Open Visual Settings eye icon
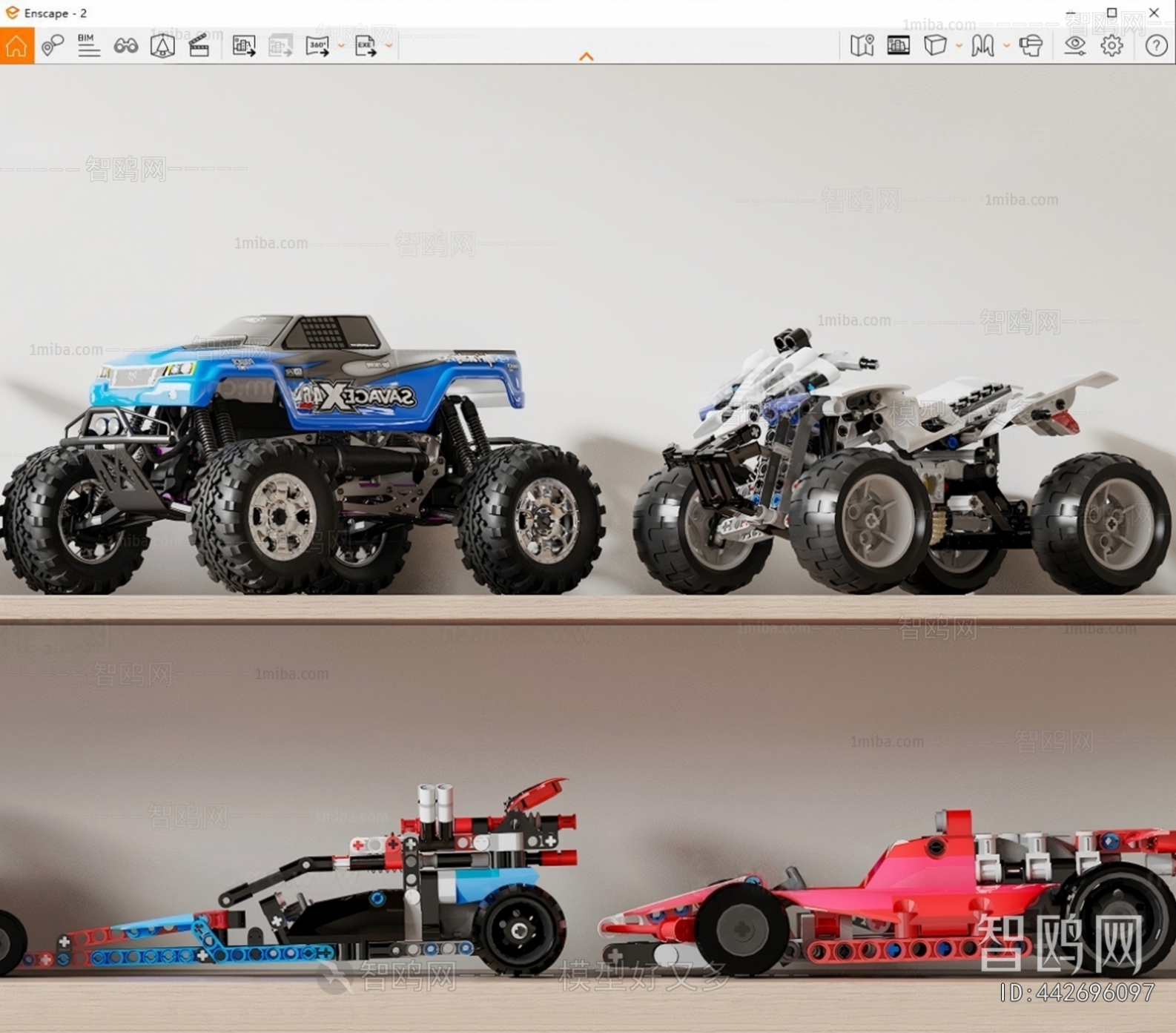 pyautogui.click(x=1074, y=46)
